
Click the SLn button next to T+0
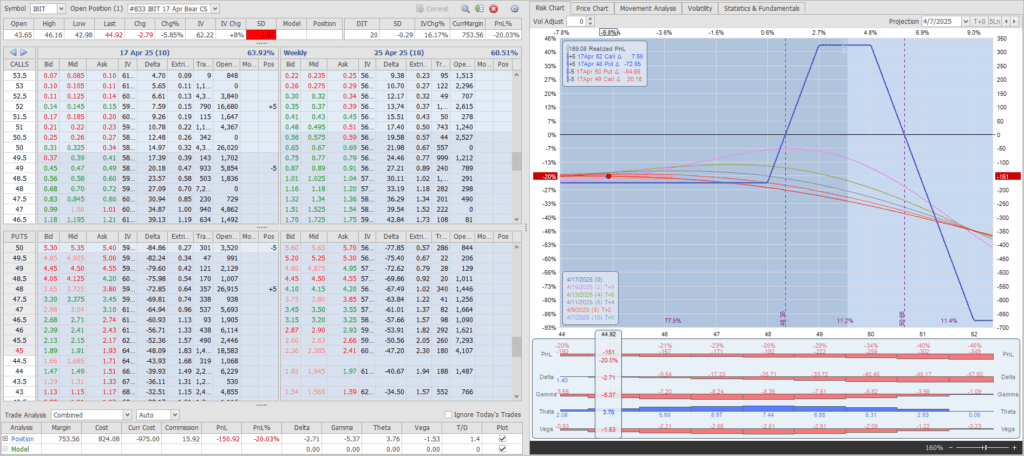point(994,21)
